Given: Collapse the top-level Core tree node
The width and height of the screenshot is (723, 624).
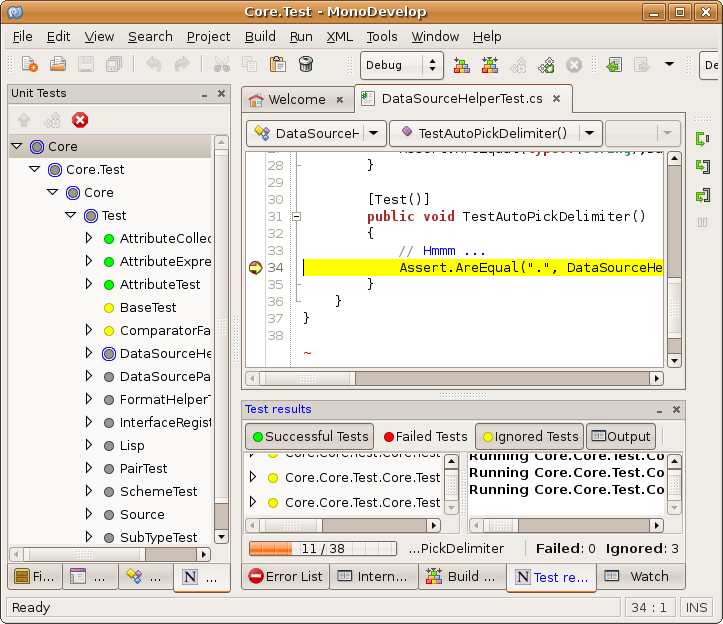Looking at the screenshot, I should click(17, 146).
